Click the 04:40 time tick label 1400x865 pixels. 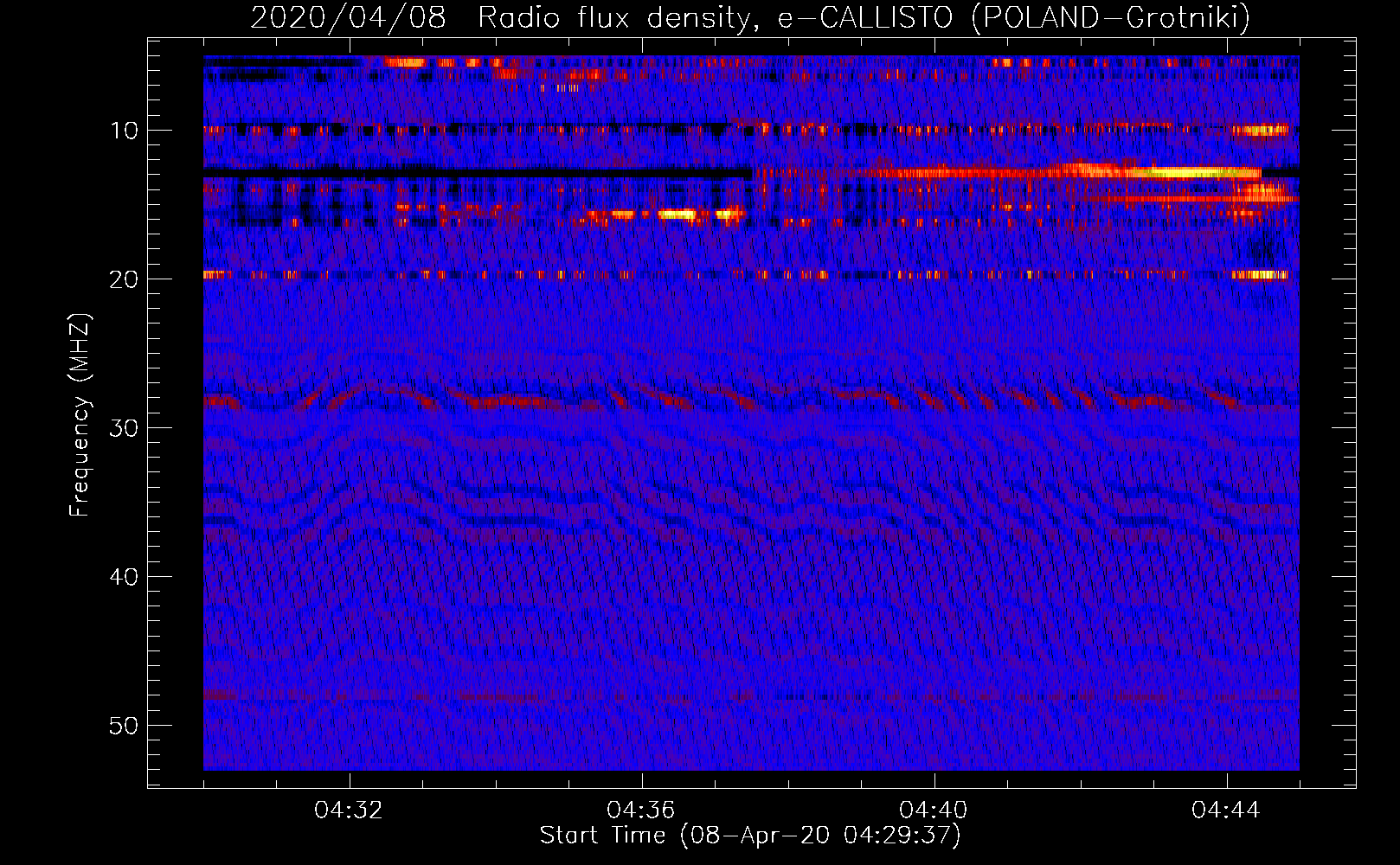[x=934, y=811]
